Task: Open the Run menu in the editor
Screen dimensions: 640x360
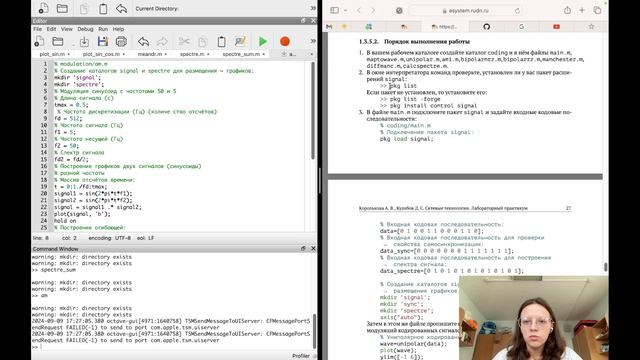Action: coord(103,29)
